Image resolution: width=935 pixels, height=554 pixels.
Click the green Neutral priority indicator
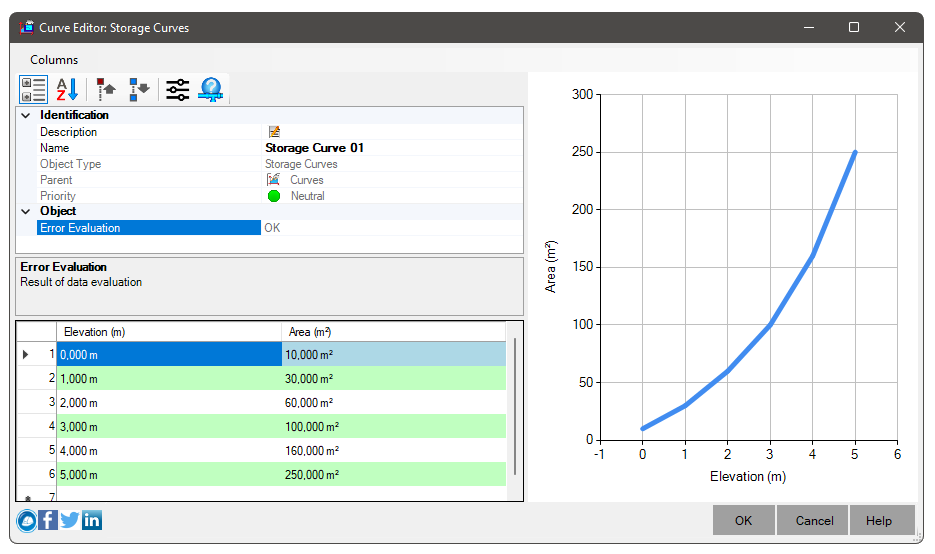tap(274, 196)
